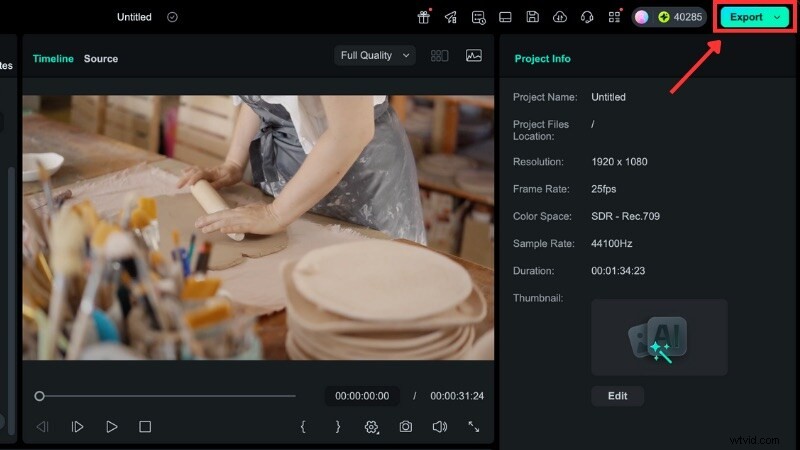The height and width of the screenshot is (450, 800).
Task: Toggle the volume speaker icon
Action: (x=439, y=427)
